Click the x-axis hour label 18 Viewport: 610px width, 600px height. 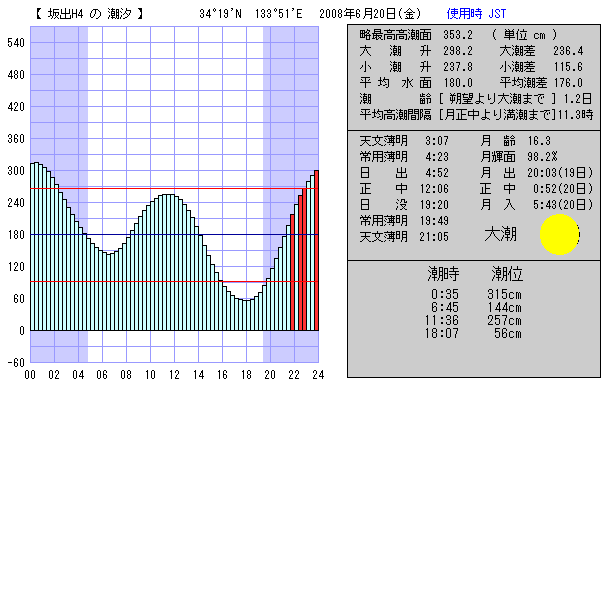pos(246,375)
